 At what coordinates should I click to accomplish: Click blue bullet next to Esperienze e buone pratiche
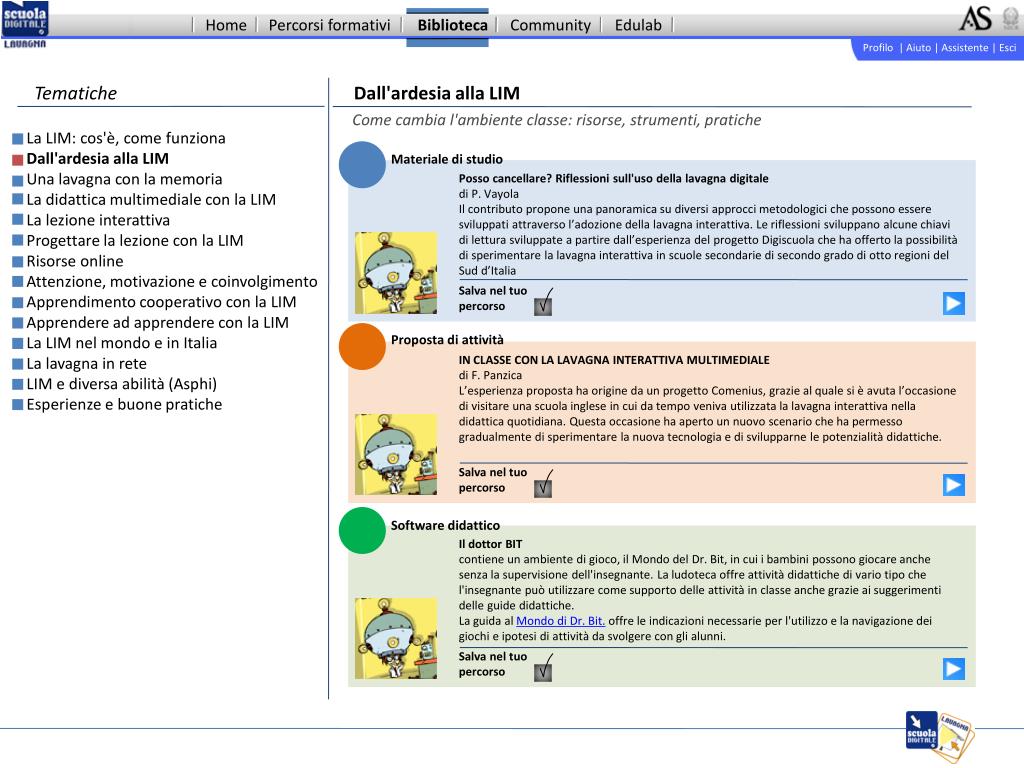(x=18, y=406)
